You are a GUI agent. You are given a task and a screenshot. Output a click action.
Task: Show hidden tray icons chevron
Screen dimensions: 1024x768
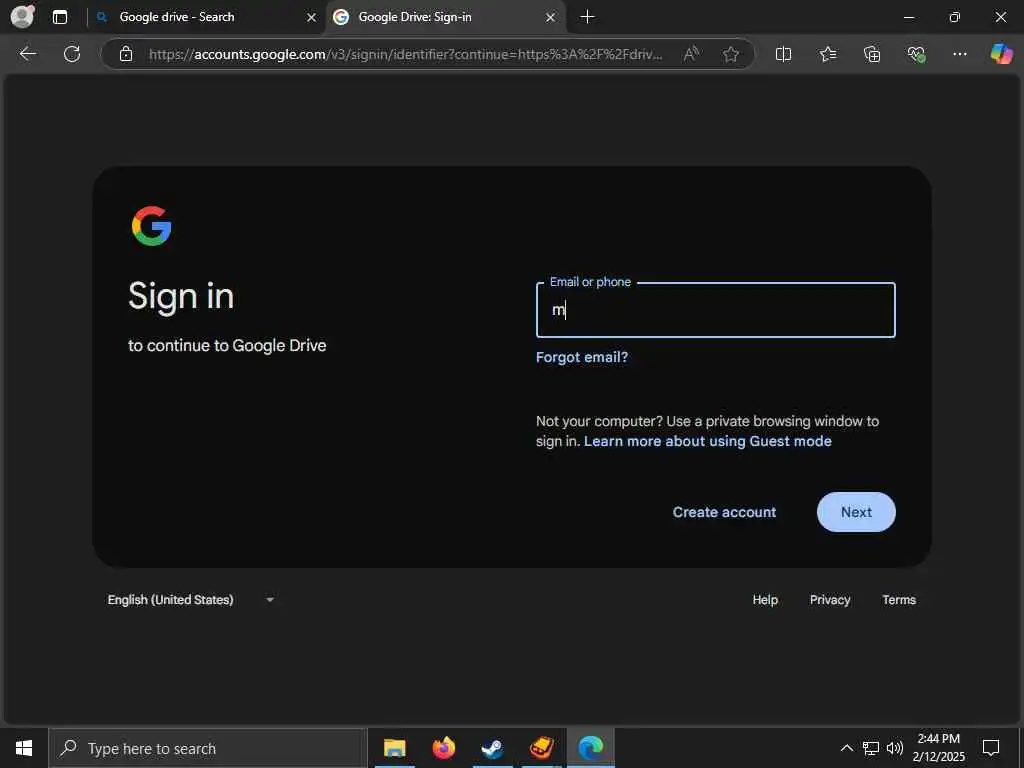(x=846, y=748)
